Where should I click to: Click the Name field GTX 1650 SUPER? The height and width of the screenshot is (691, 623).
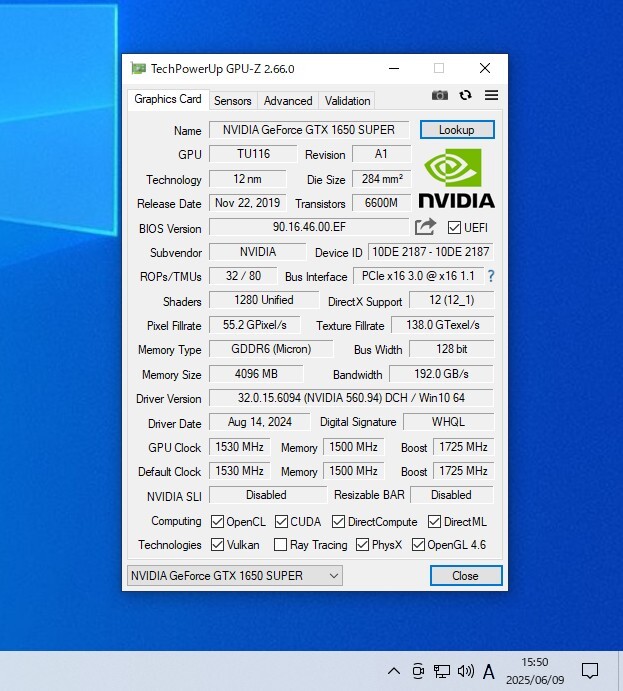pos(309,130)
